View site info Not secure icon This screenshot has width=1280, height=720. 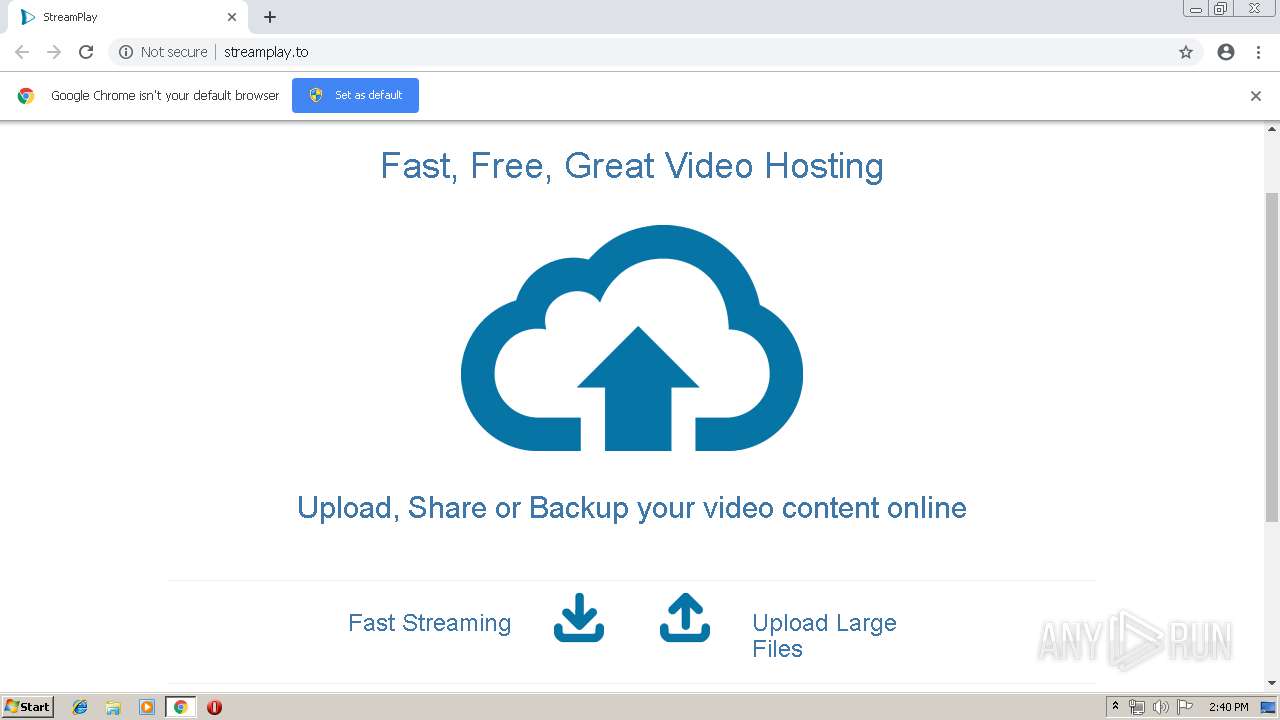[x=126, y=52]
